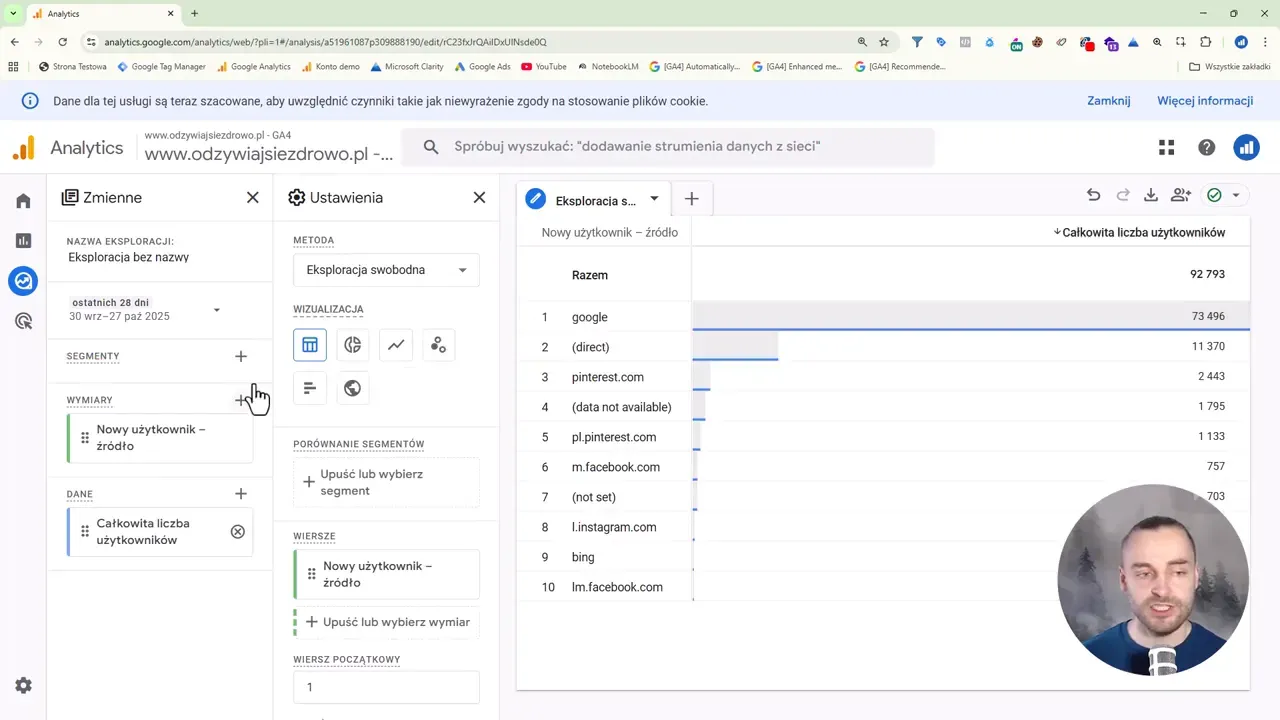Click the google source row
Image resolution: width=1280 pixels, height=720 pixels.
[883, 317]
